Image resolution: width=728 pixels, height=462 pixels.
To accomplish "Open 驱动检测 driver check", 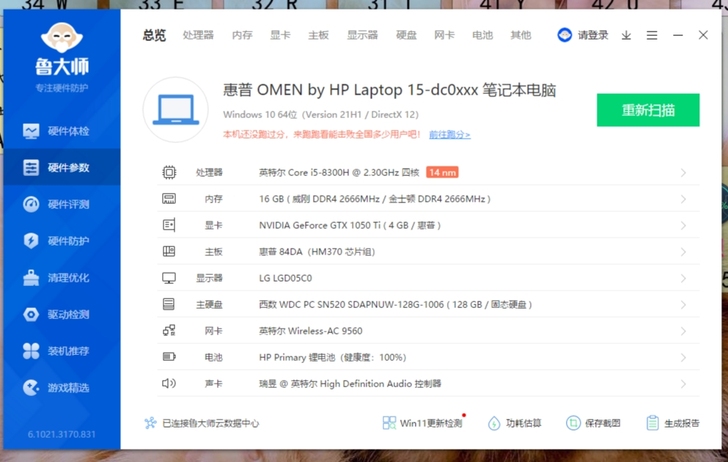I will tap(62, 314).
